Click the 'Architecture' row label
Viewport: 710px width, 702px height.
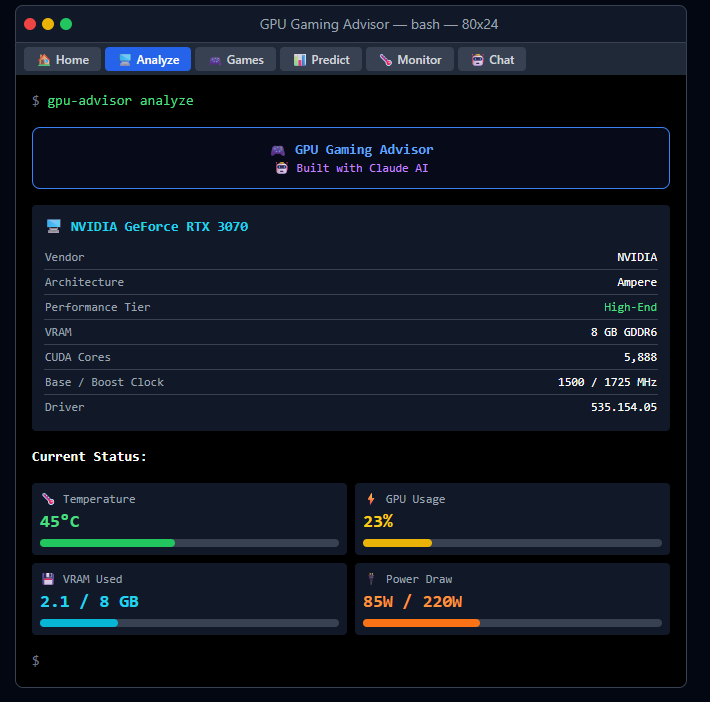[x=84, y=282]
